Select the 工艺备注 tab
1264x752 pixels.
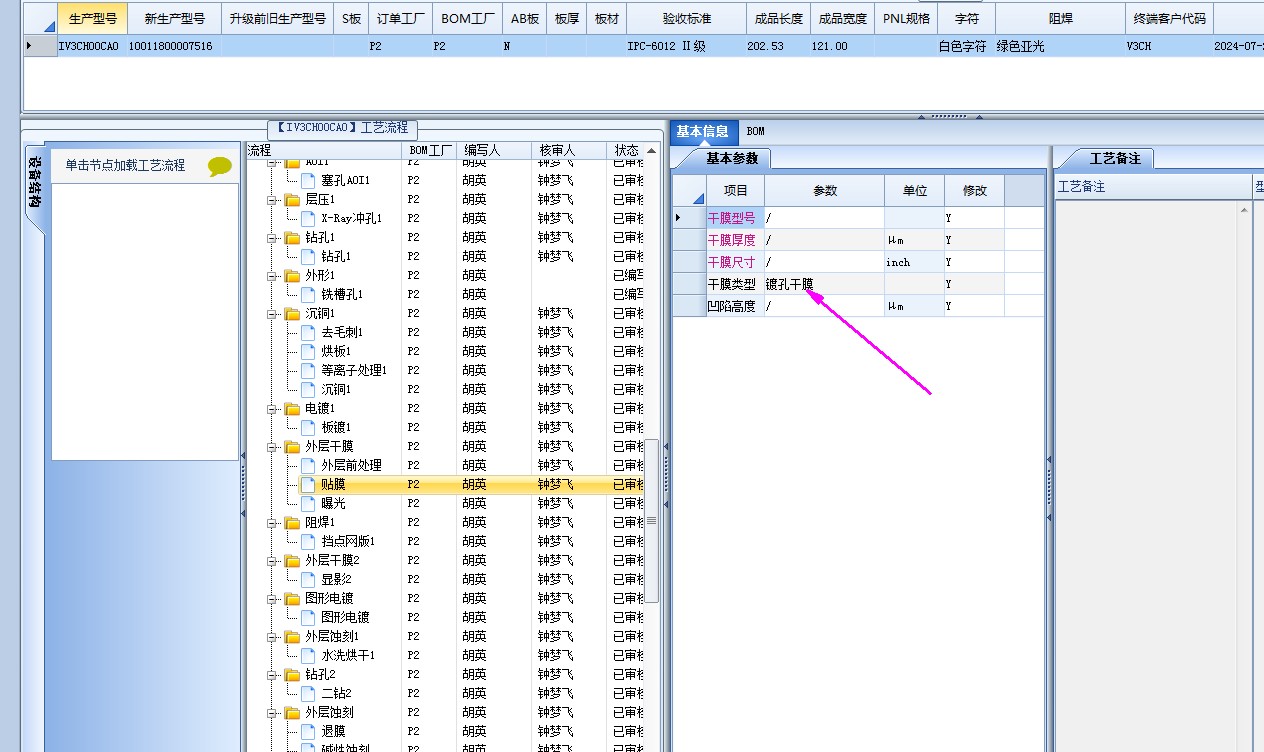1114,158
